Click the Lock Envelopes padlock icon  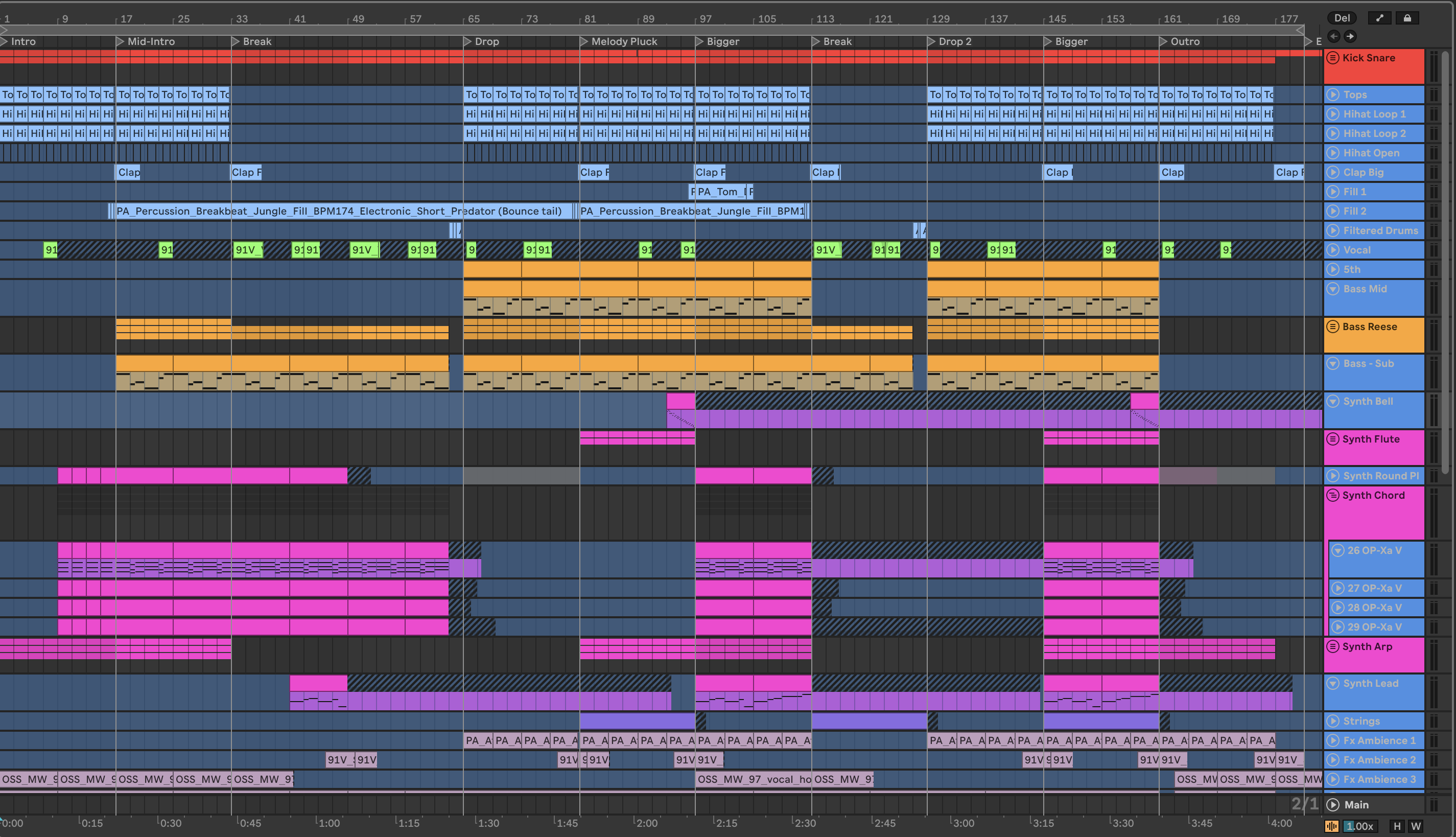pos(1407,18)
